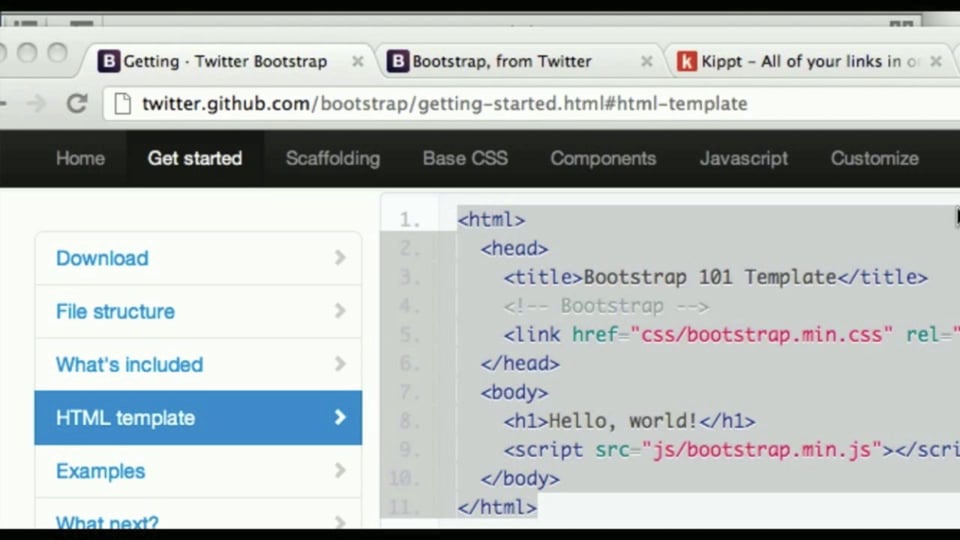Click Bootstrap favicon on 'Bootstrap, from Twitter' tab
960x540 pixels.
(397, 61)
